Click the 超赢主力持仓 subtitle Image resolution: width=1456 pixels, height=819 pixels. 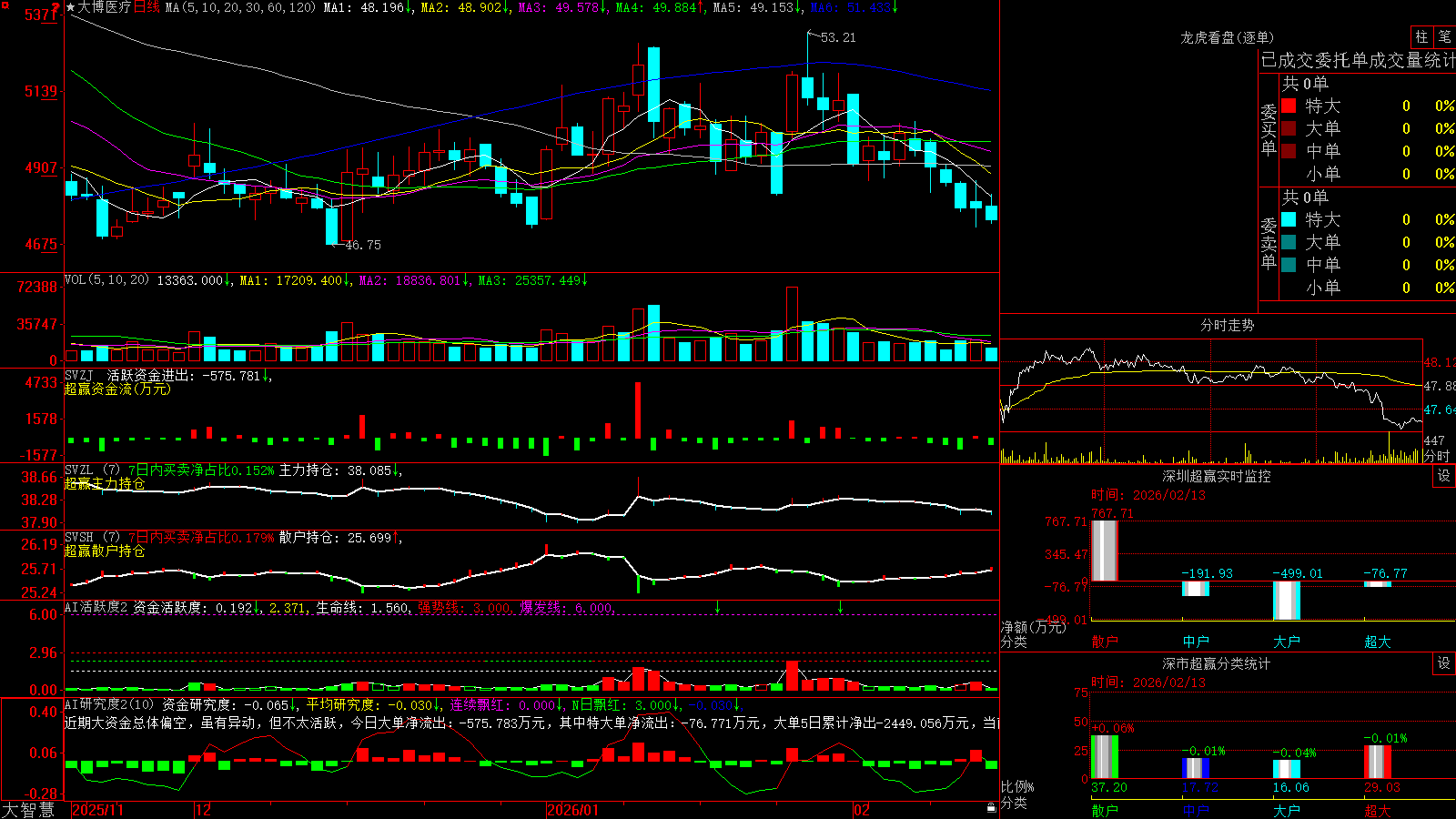point(105,483)
